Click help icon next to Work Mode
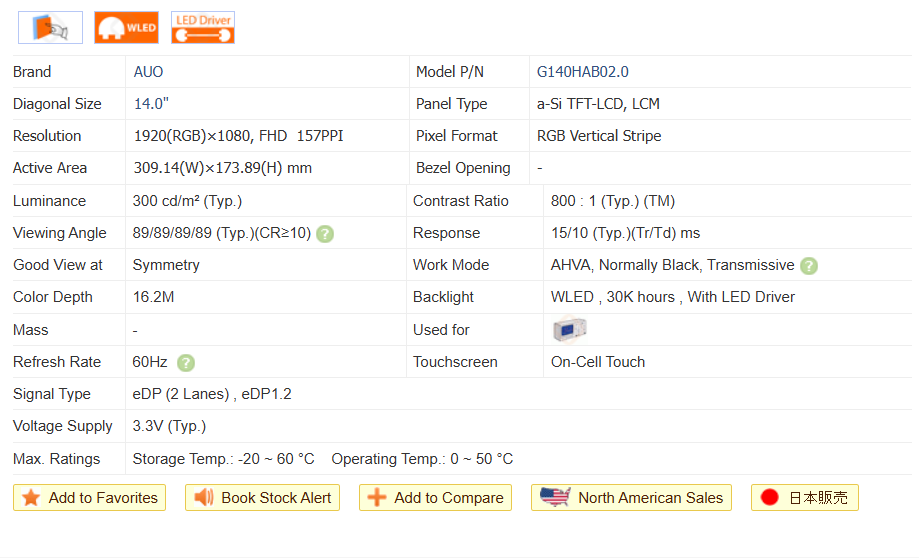Screen dimensions: 919x559 (x=809, y=266)
